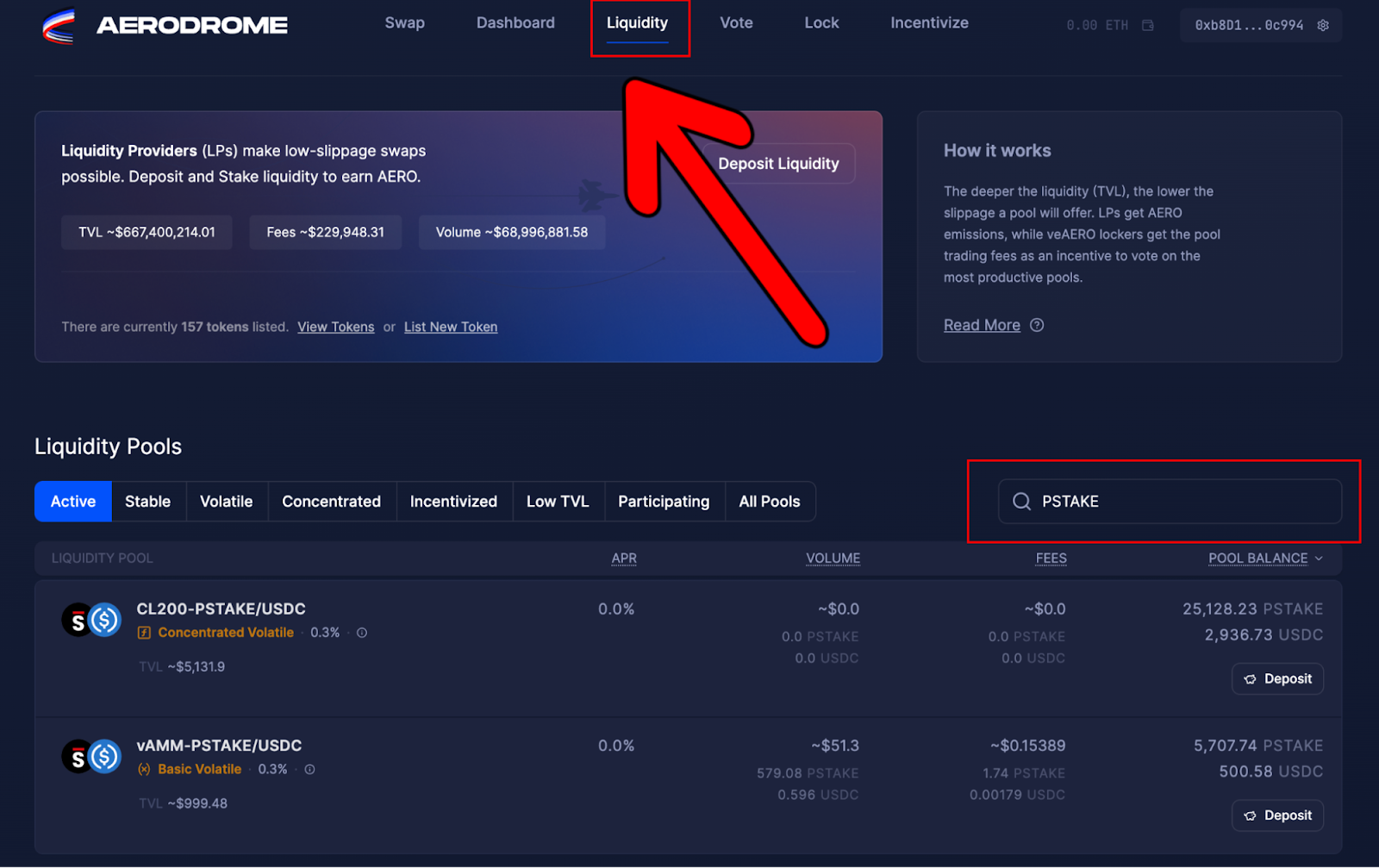
Task: Sort by VOLUME column header
Action: pyautogui.click(x=833, y=559)
